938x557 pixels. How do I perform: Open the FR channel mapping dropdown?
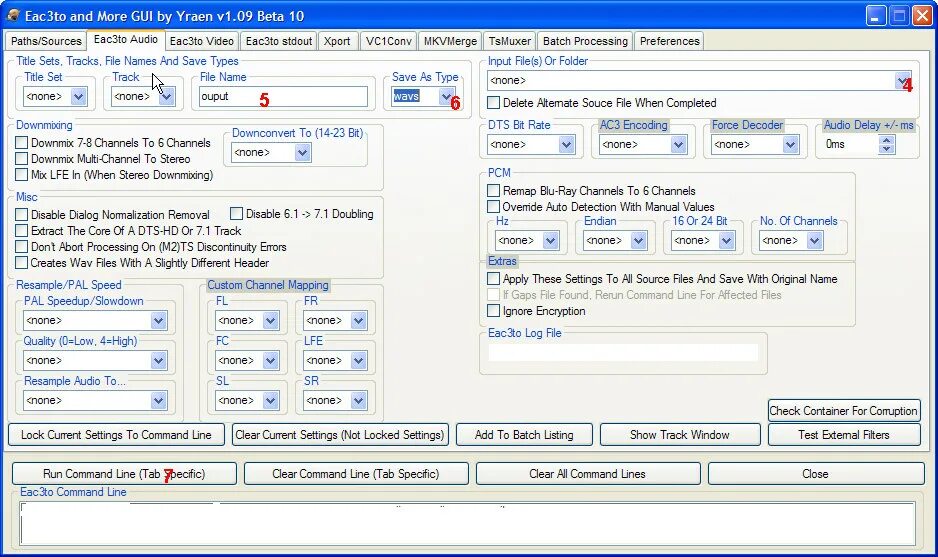(358, 321)
